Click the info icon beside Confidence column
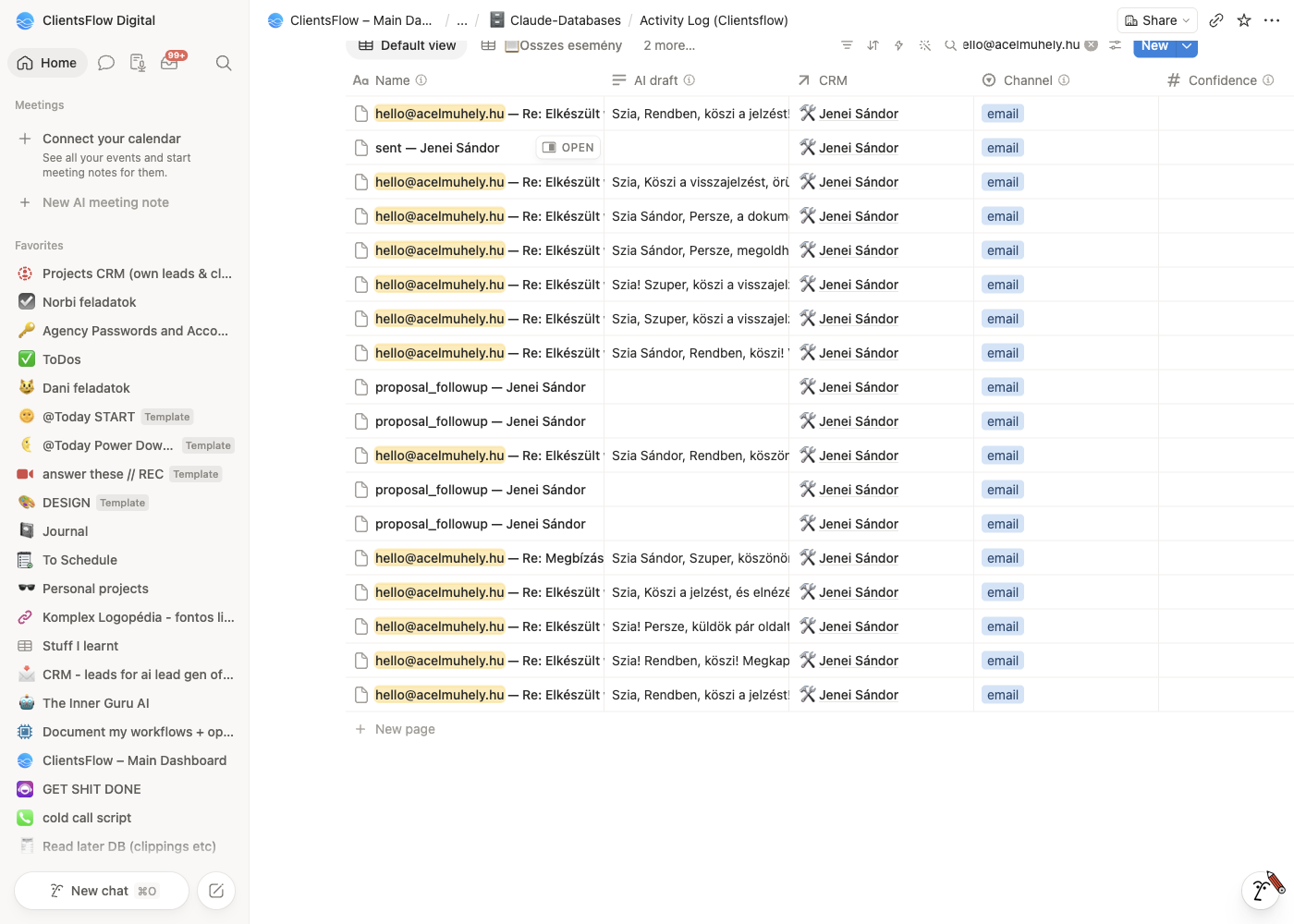Image resolution: width=1294 pixels, height=924 pixels. click(1268, 80)
